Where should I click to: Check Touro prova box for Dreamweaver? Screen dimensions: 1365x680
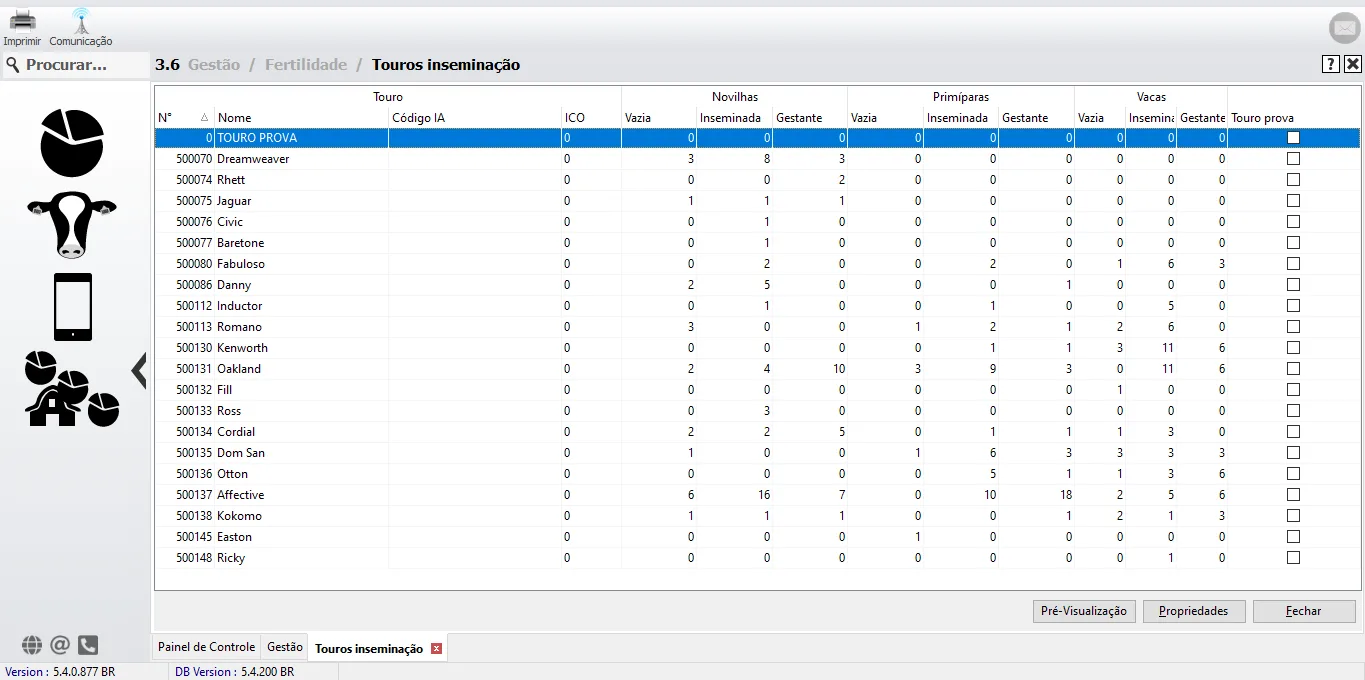click(x=1293, y=159)
